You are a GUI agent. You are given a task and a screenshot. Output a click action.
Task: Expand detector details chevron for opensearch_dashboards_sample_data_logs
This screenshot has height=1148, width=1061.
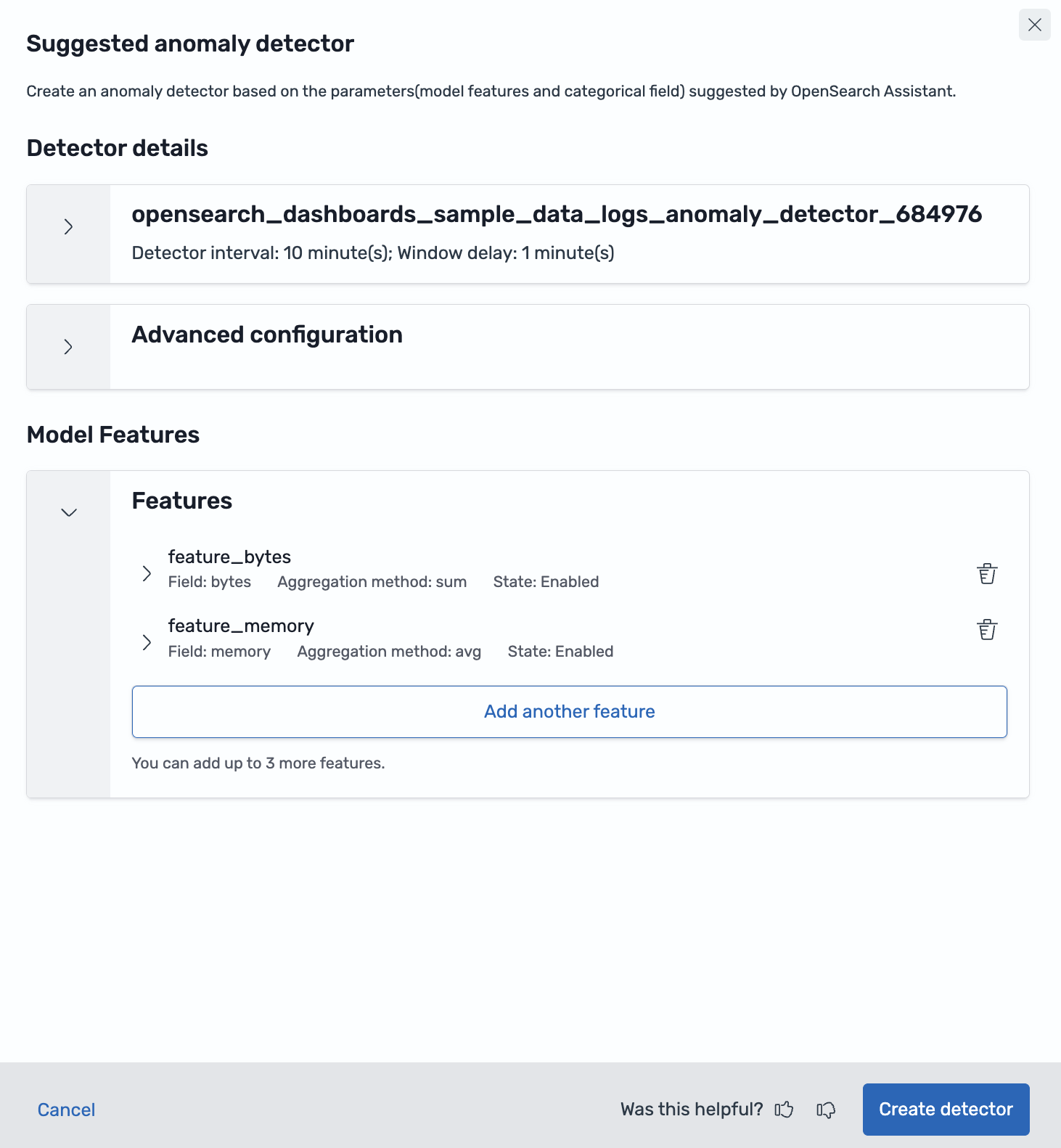point(68,227)
